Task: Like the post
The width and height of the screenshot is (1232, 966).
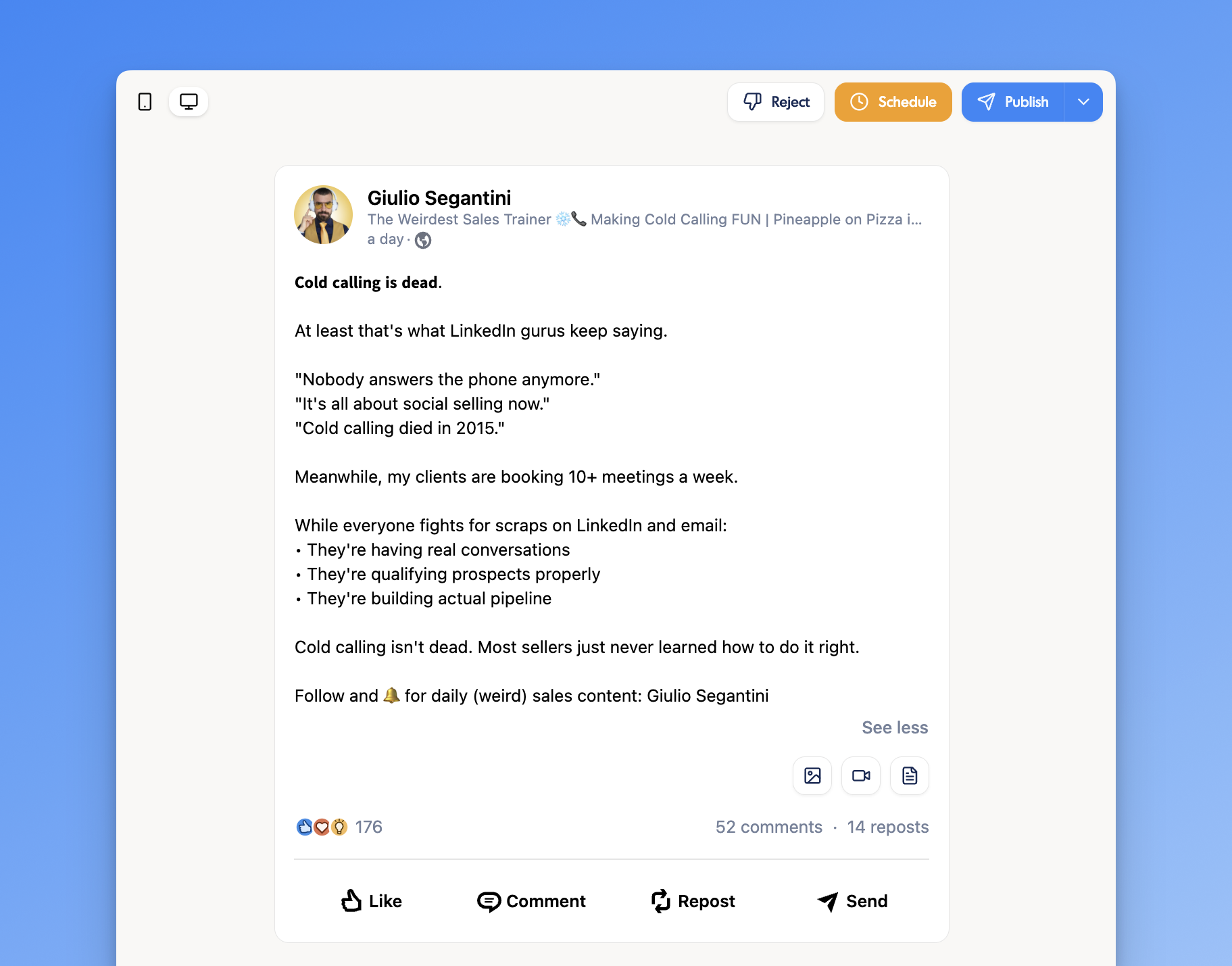Action: 370,901
